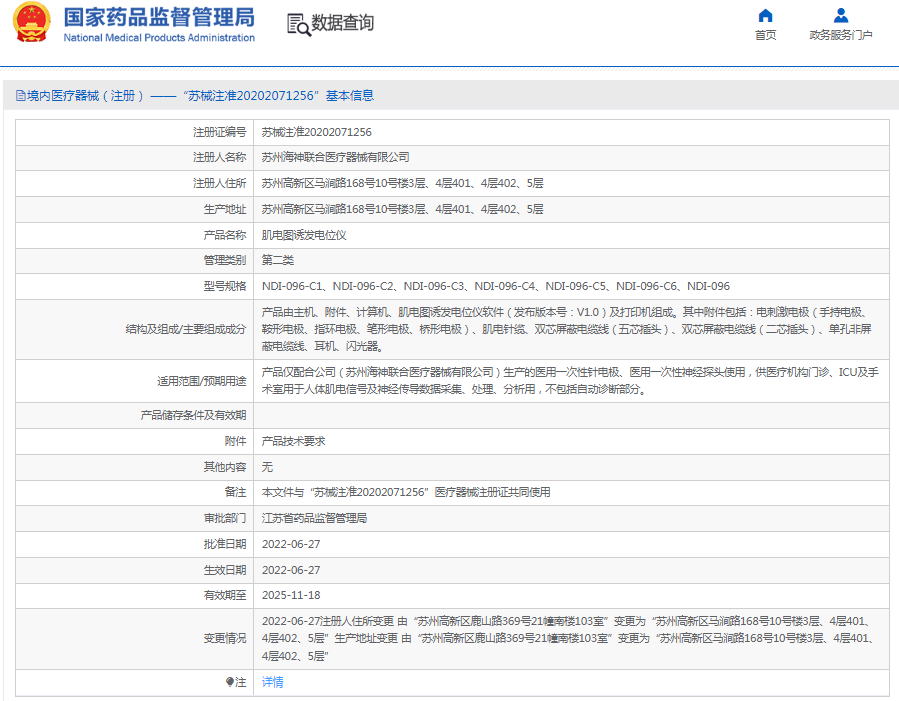Click the 数据查询 magnifier icon
Image resolution: width=899 pixels, height=701 pixels.
(298, 25)
